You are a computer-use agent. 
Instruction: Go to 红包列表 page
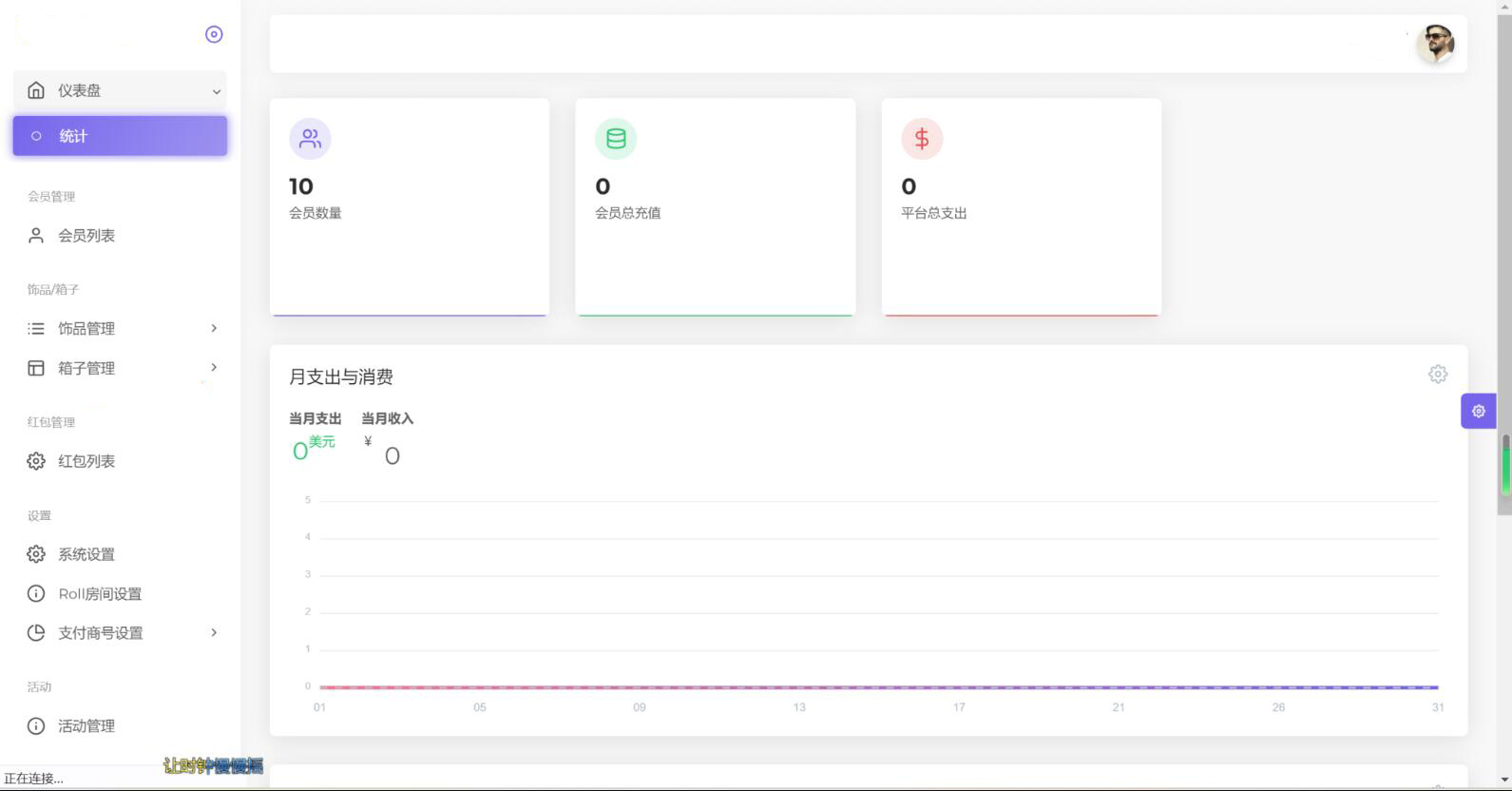86,461
